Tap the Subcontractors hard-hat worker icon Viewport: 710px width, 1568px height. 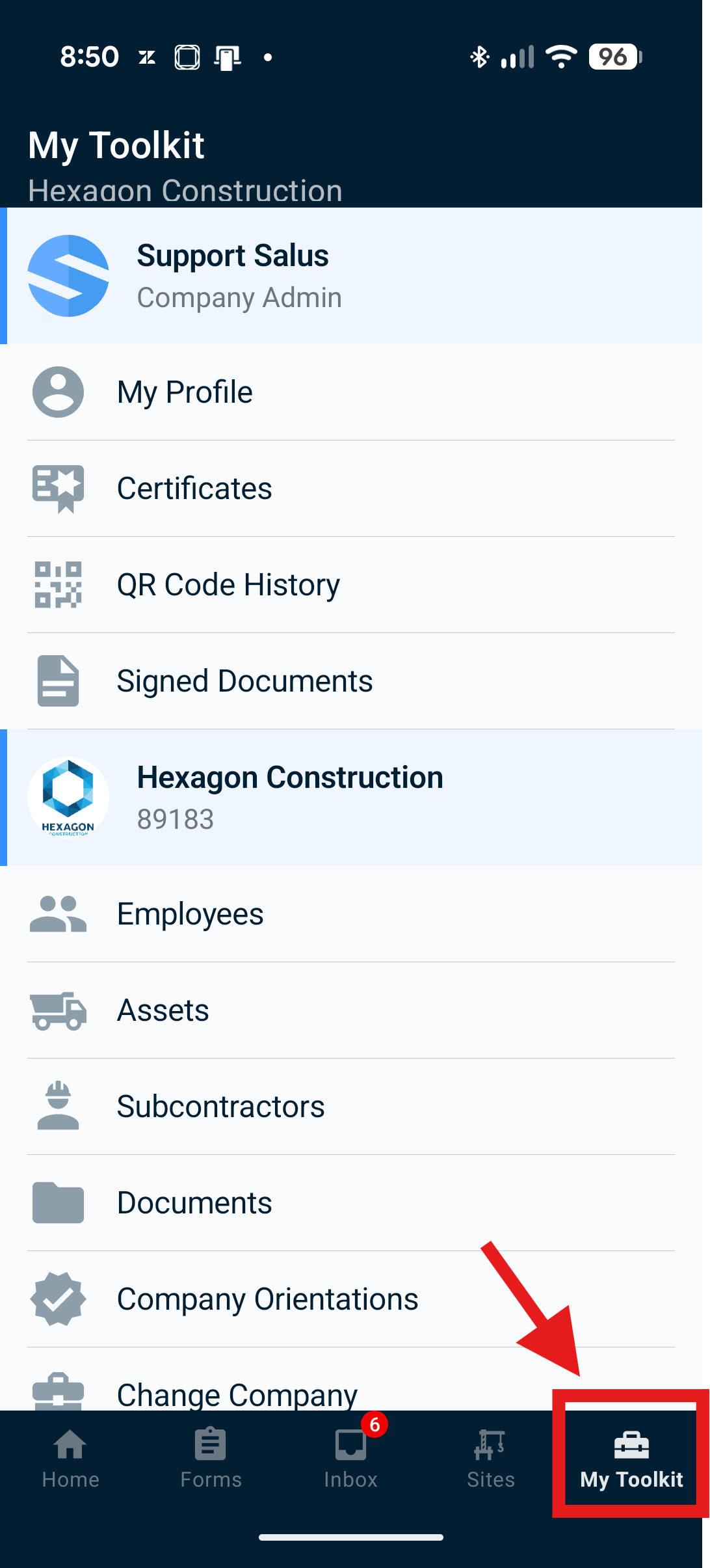tap(58, 1106)
